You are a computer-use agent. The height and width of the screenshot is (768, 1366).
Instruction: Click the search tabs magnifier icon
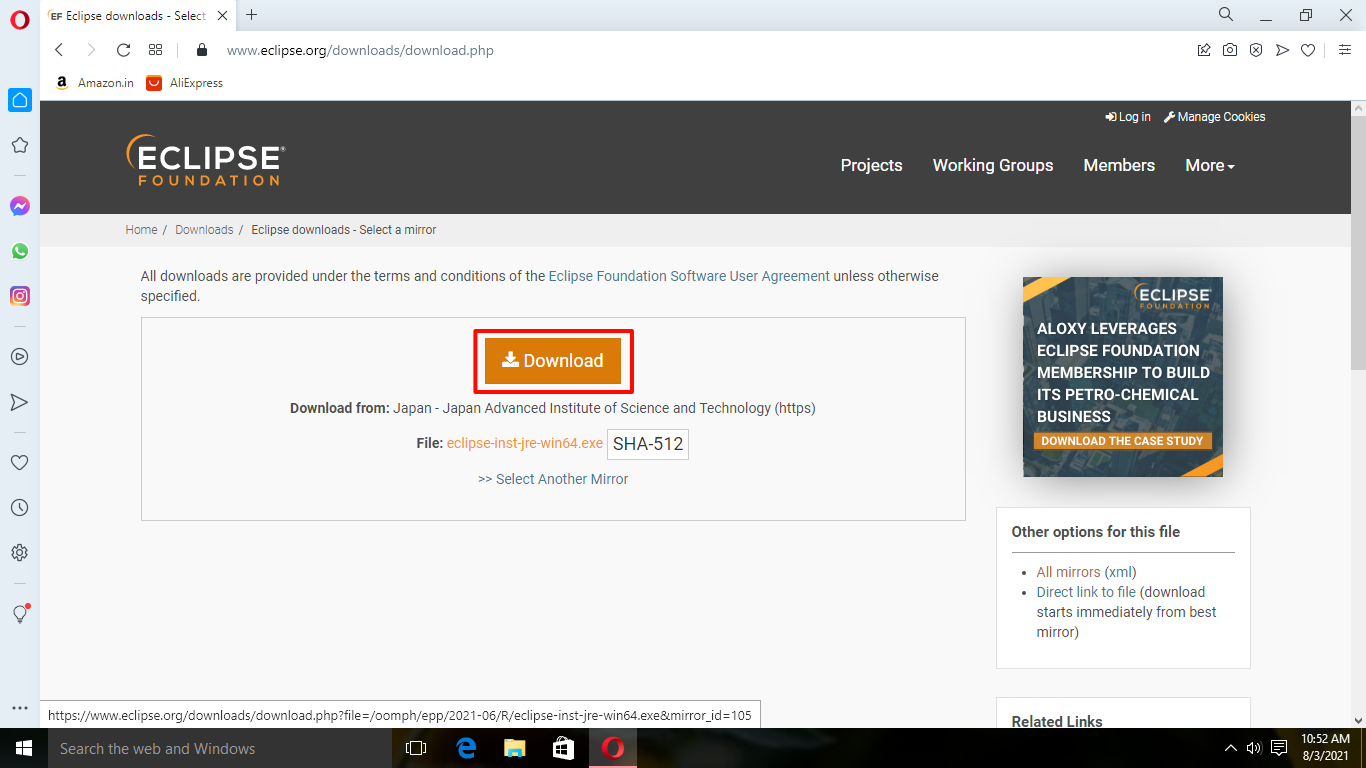tap(1226, 15)
